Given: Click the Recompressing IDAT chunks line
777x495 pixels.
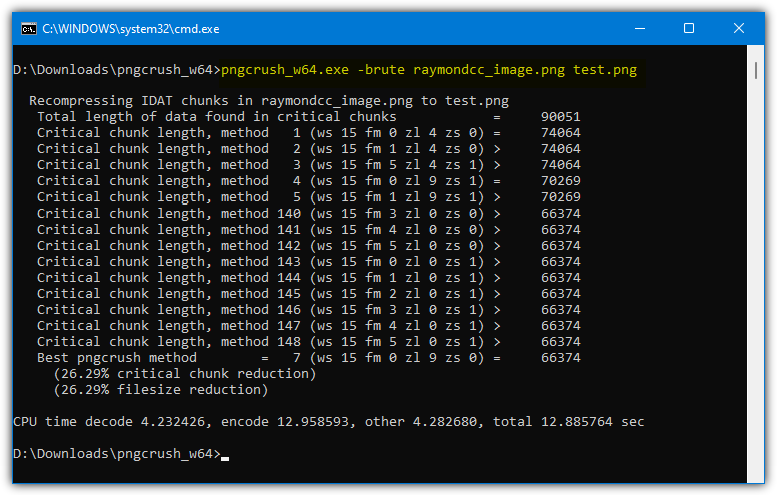Looking at the screenshot, I should tap(269, 101).
